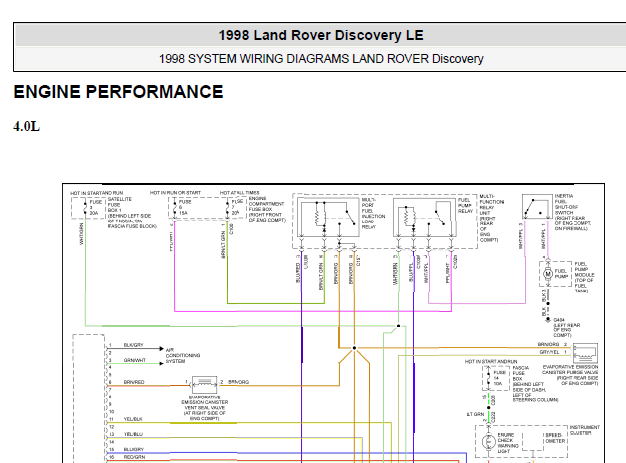This screenshot has width=626, height=463.
Task: Click the 'HOT AT ALL TIMES' label
Action: (240, 193)
